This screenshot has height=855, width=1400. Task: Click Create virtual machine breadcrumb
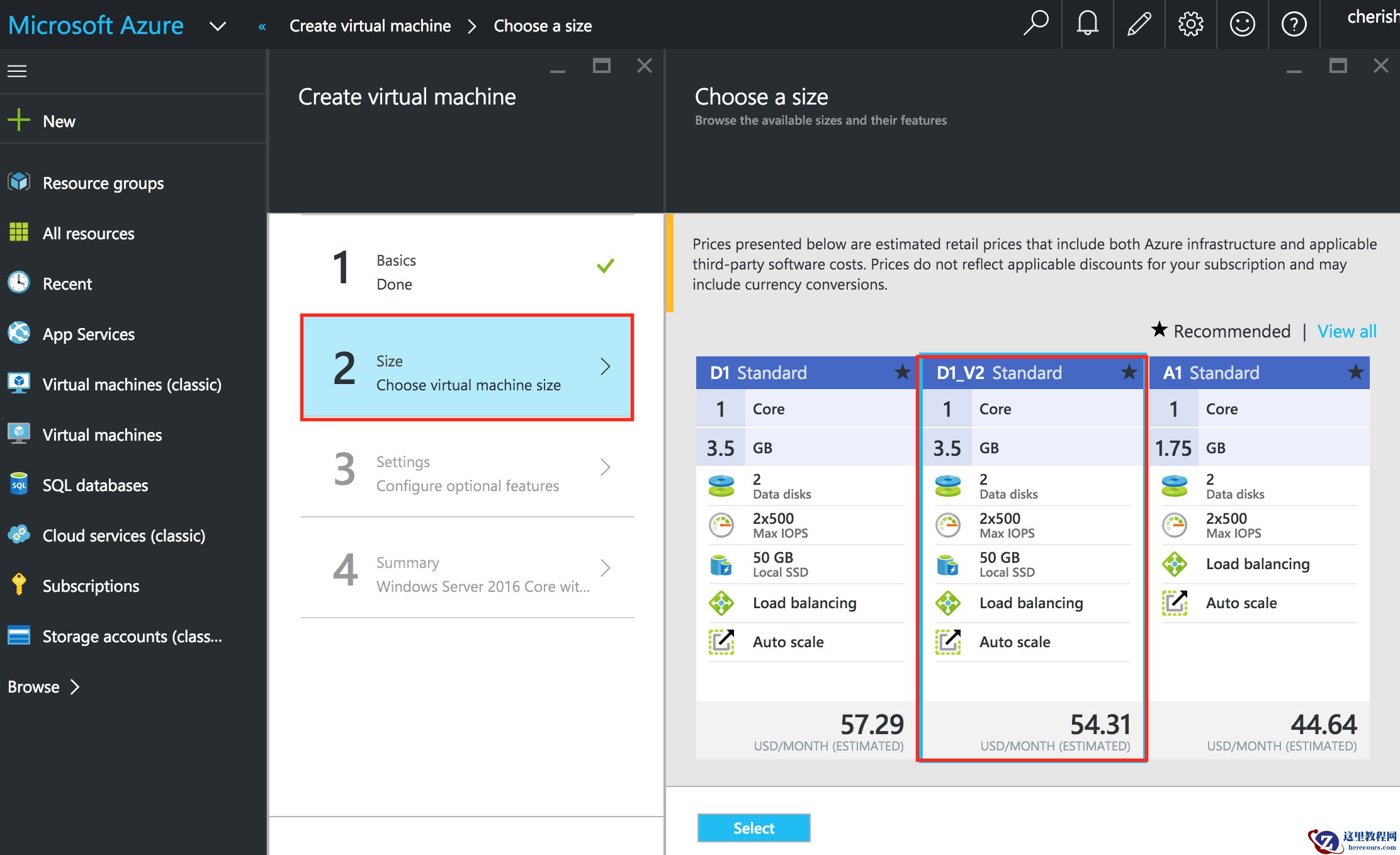370,26
